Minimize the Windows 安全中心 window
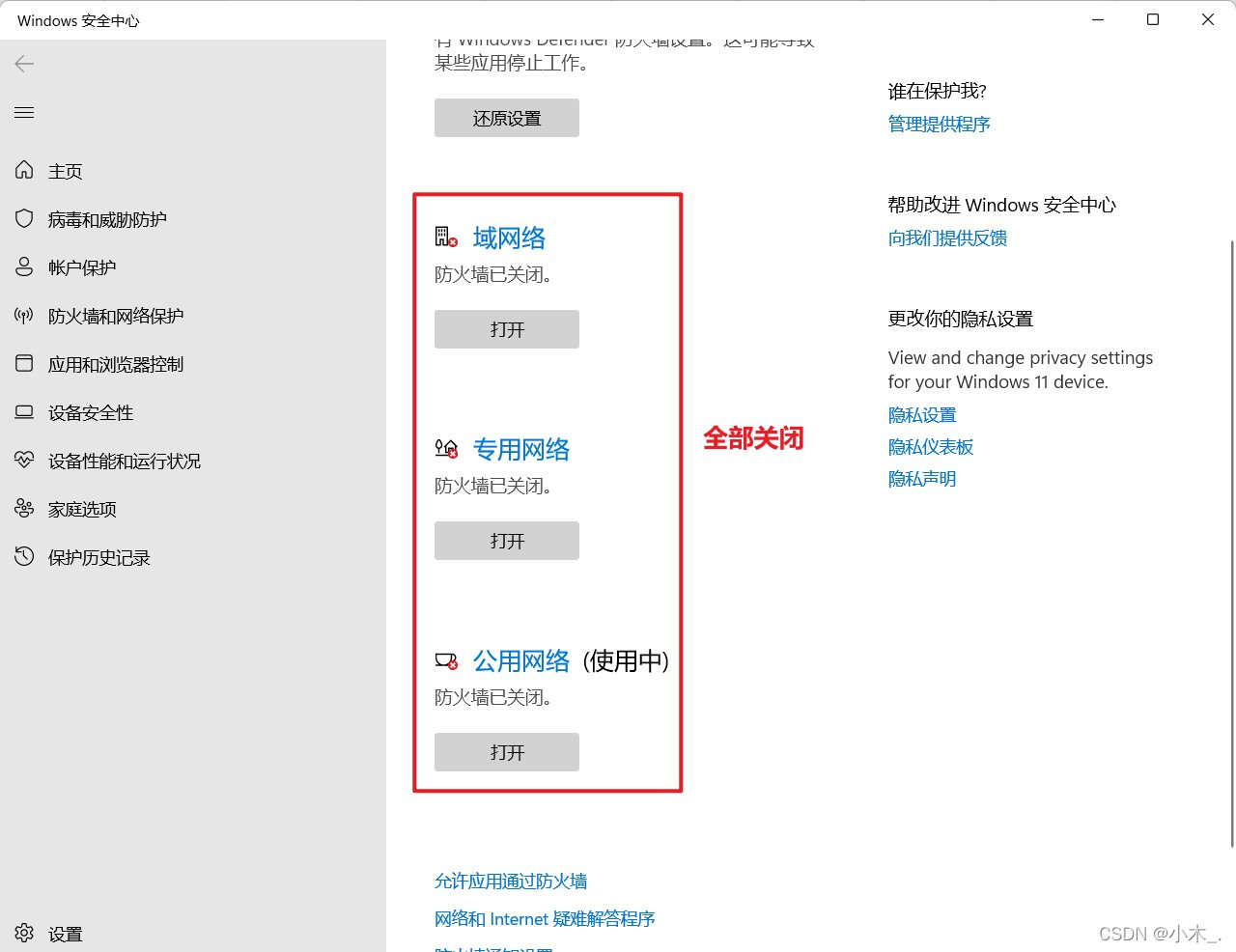Viewport: 1236px width, 952px height. click(x=1098, y=19)
